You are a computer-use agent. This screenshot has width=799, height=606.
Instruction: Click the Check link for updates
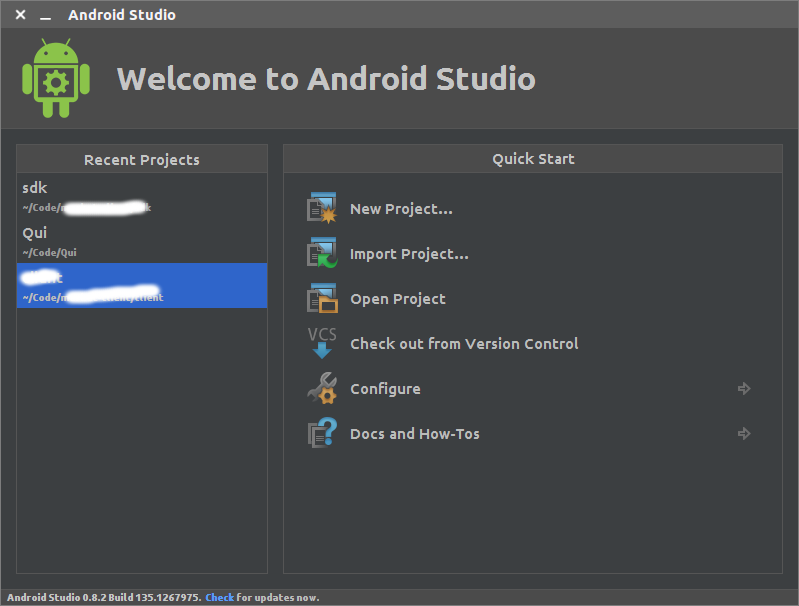click(x=219, y=597)
